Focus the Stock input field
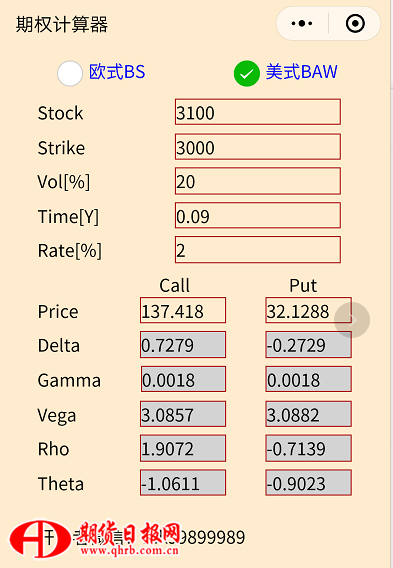393x568 pixels. pos(258,112)
